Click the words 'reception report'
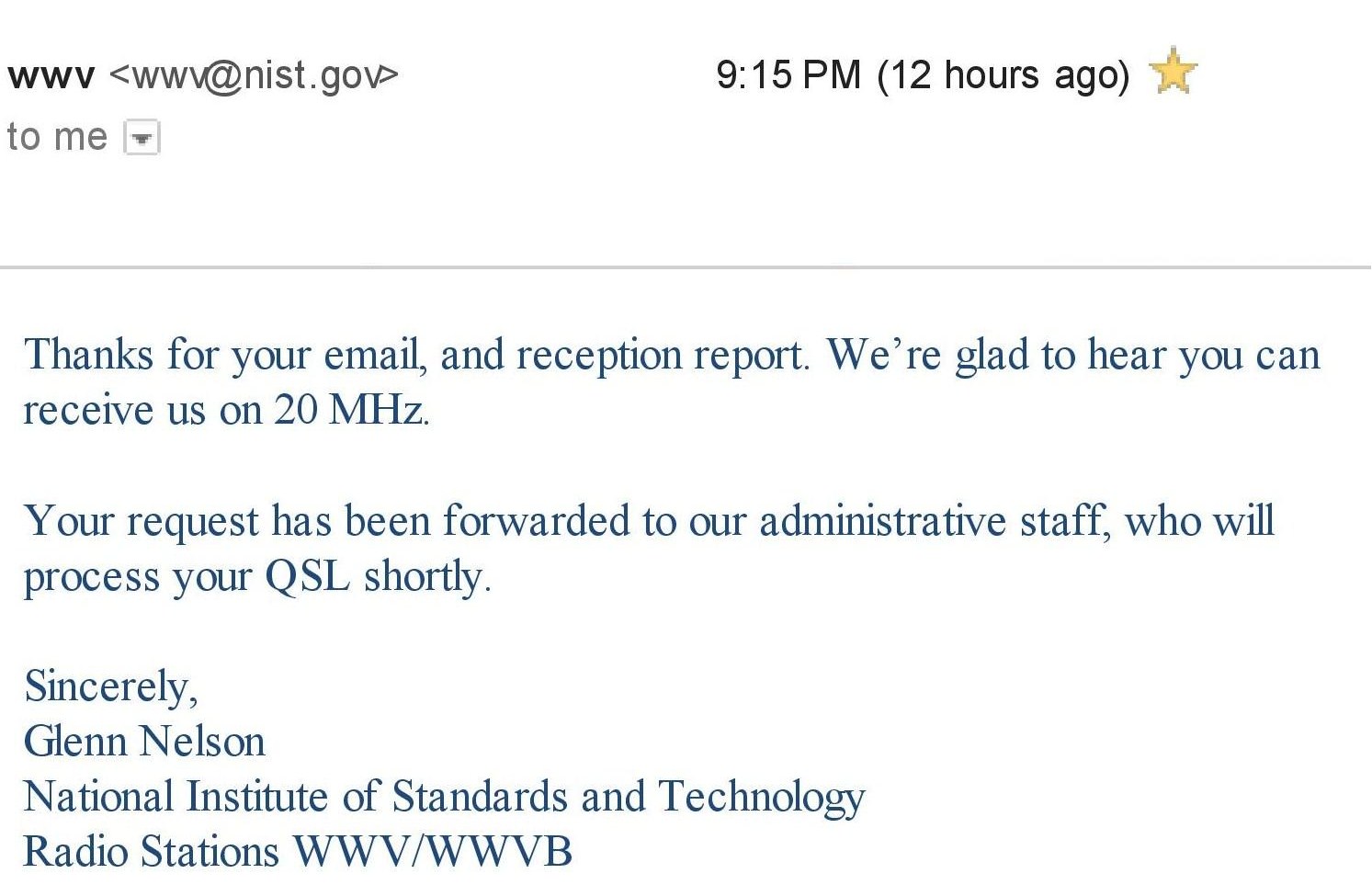 (x=662, y=356)
